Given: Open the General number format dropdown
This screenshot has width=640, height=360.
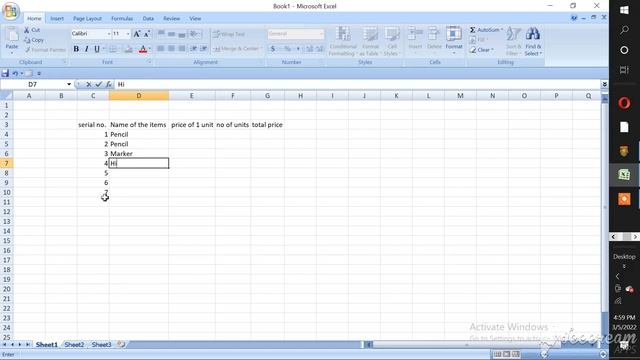Looking at the screenshot, I should 321,34.
